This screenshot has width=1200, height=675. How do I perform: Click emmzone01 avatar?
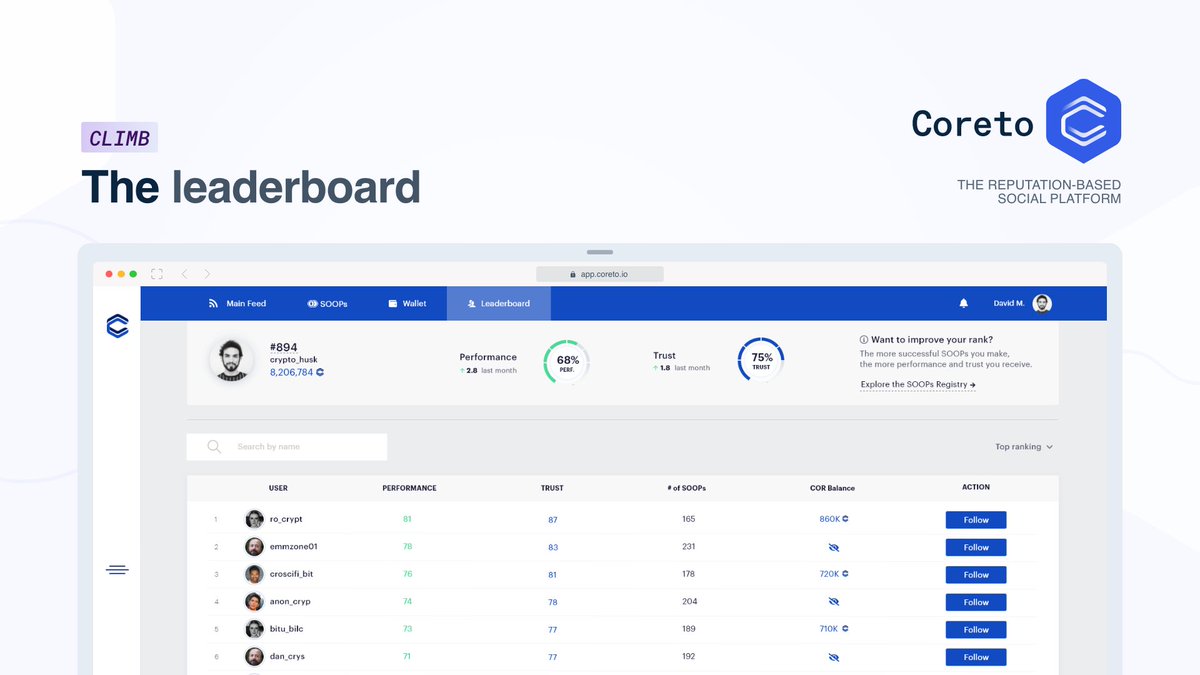[x=254, y=547]
